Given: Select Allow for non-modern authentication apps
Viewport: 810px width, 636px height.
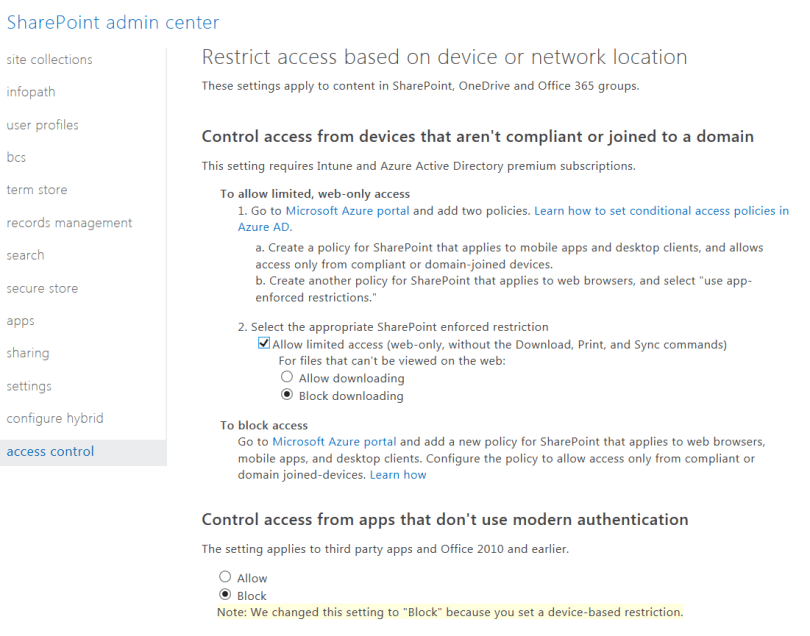Looking at the screenshot, I should coord(225,578).
